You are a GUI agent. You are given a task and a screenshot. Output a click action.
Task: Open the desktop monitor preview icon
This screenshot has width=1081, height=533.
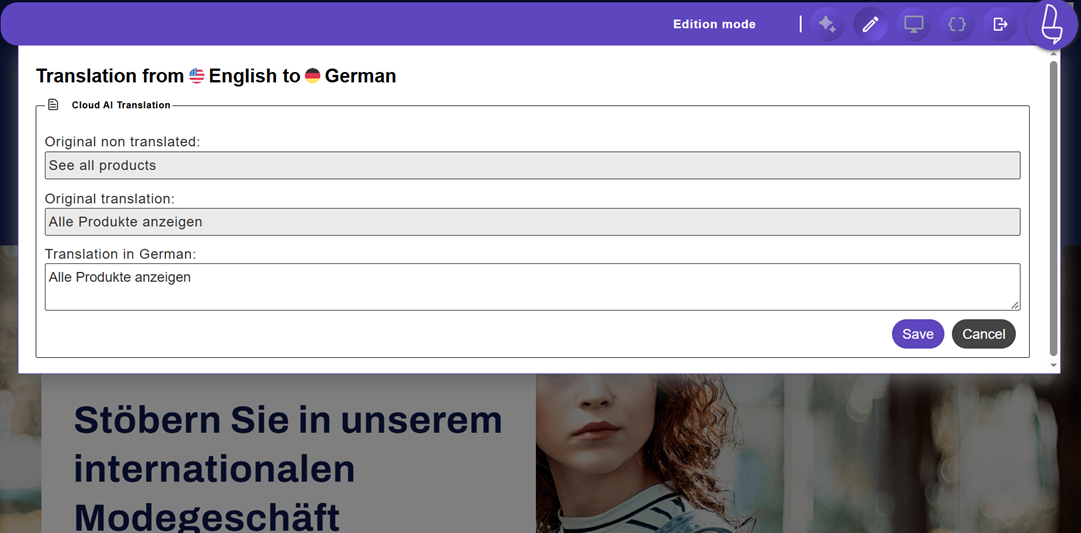tap(913, 25)
